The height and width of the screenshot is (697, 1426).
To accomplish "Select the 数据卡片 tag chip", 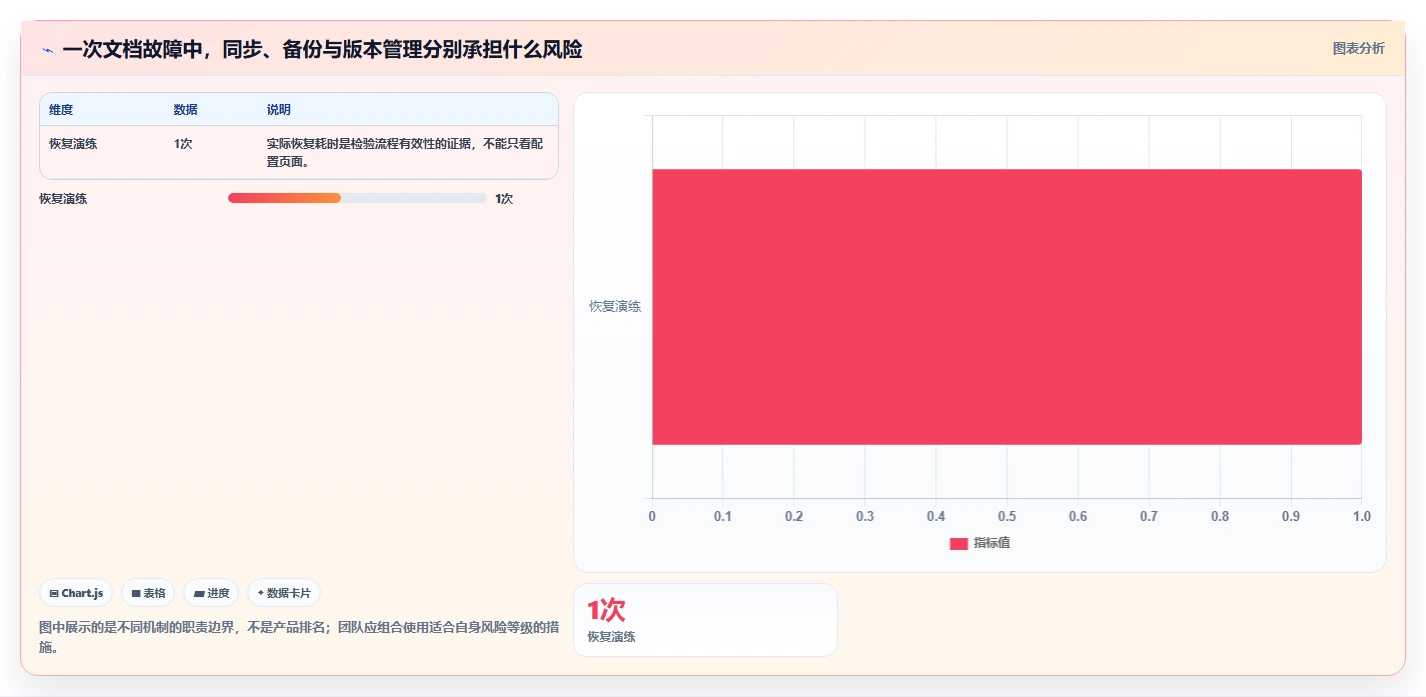I will point(284,593).
